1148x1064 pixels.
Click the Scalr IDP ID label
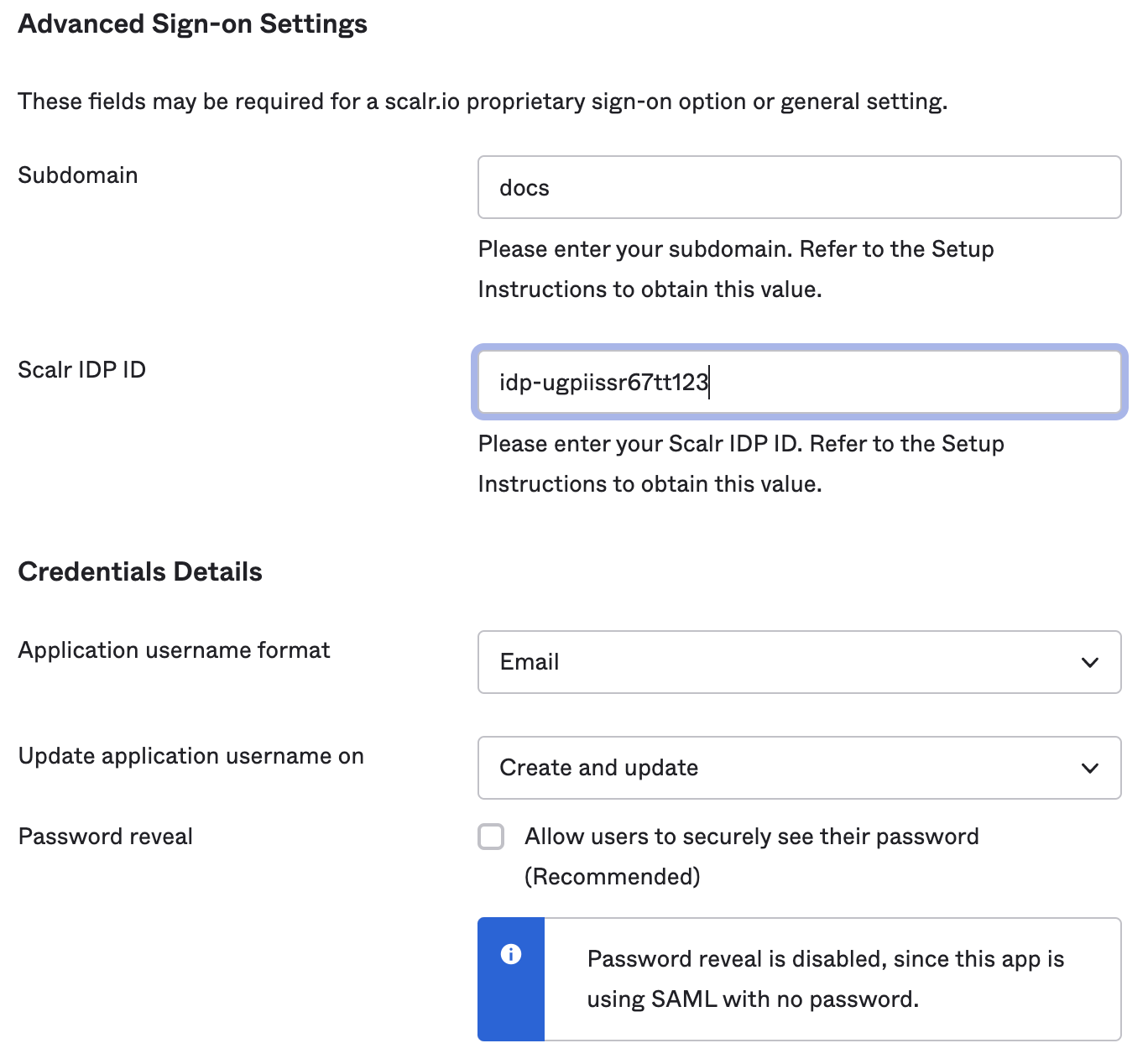[82, 370]
